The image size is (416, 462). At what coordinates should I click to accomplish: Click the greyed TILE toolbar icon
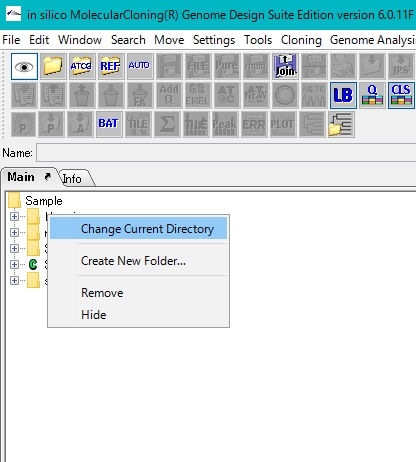138,124
